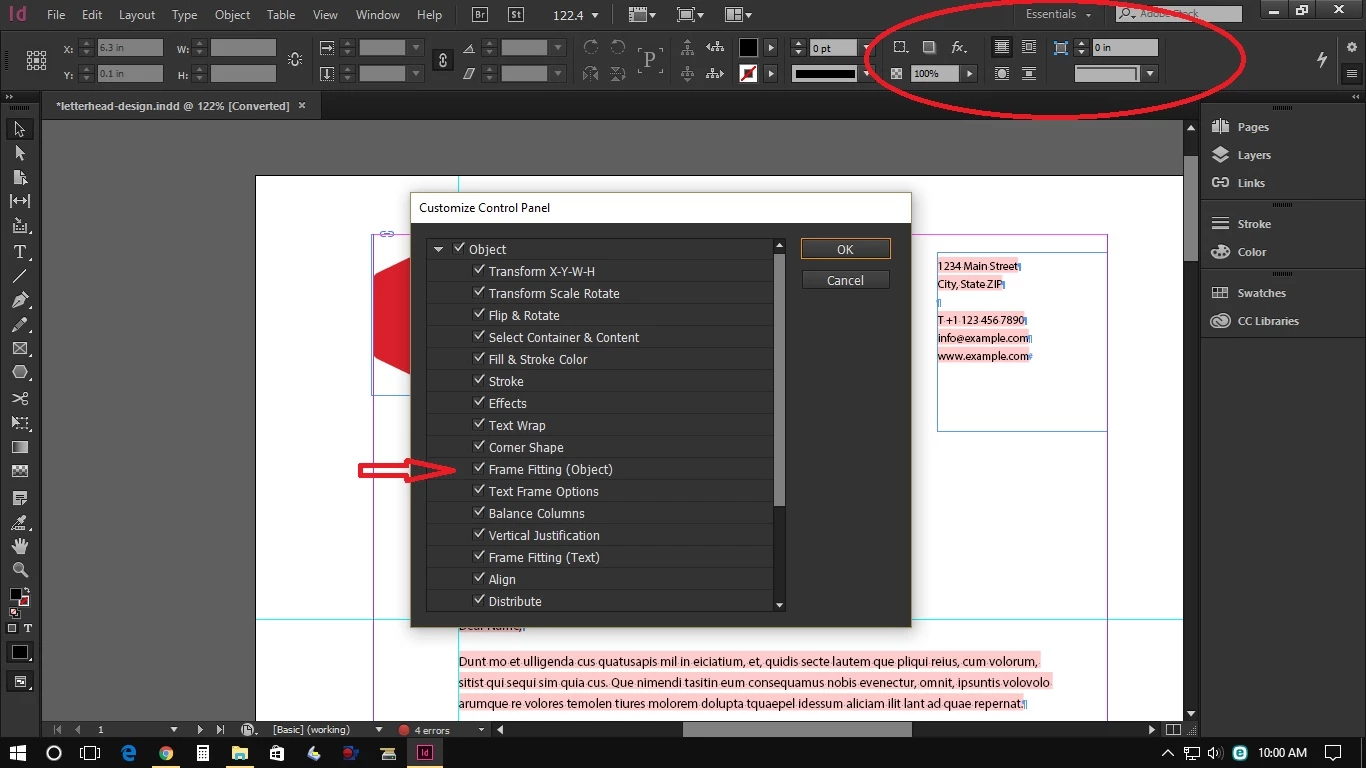Open the Arrange Documents dropdown
1366x768 pixels.
738,15
